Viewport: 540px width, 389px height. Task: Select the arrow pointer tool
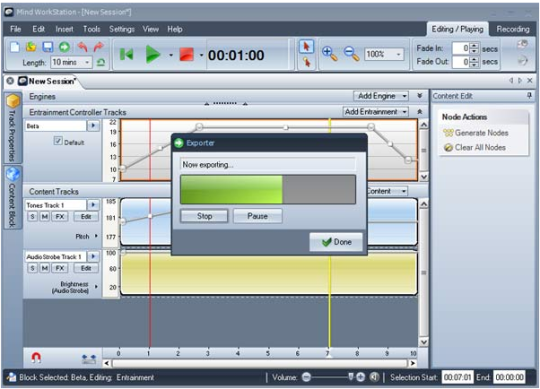coord(306,47)
